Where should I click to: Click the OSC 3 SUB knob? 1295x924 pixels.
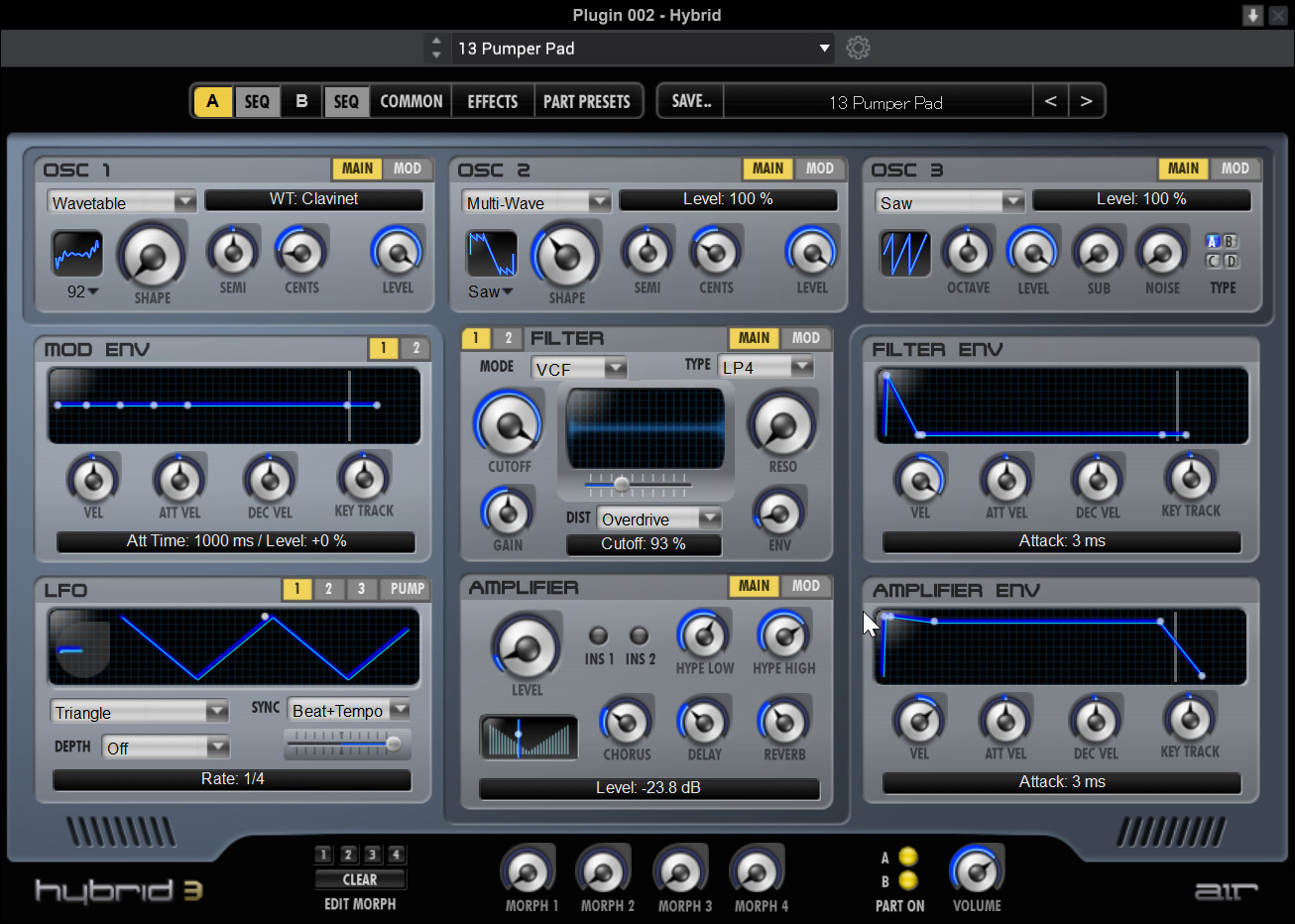click(x=1098, y=252)
